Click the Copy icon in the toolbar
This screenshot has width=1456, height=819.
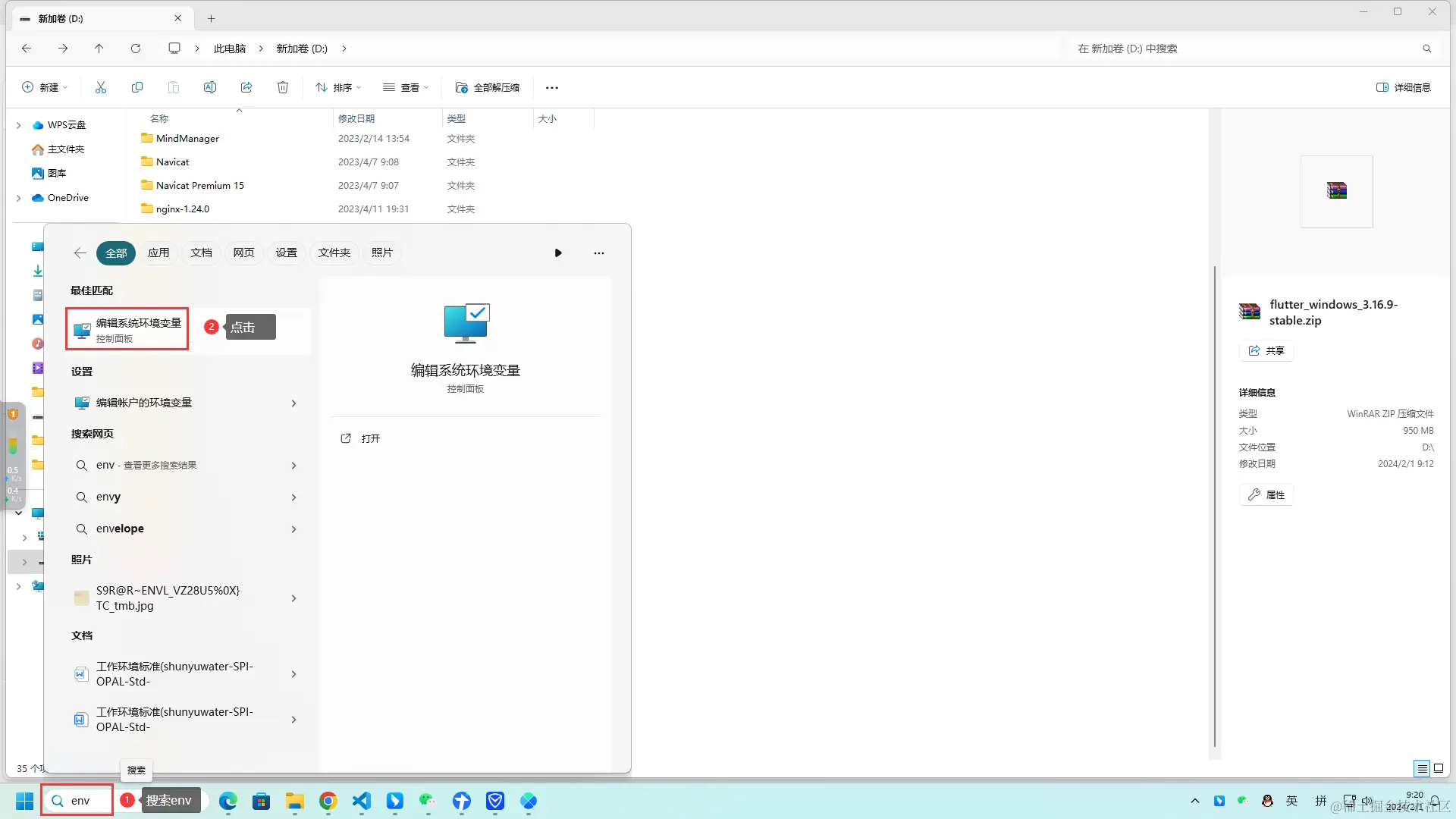tap(137, 87)
